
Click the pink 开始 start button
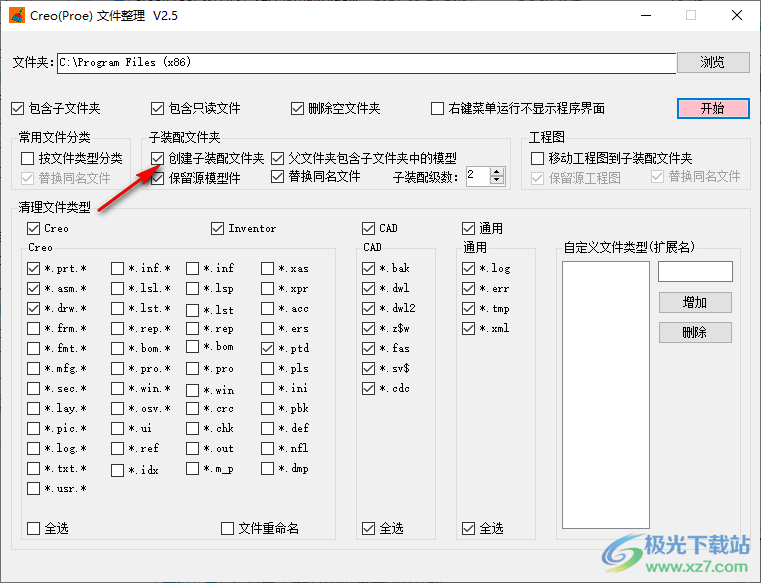[x=713, y=108]
